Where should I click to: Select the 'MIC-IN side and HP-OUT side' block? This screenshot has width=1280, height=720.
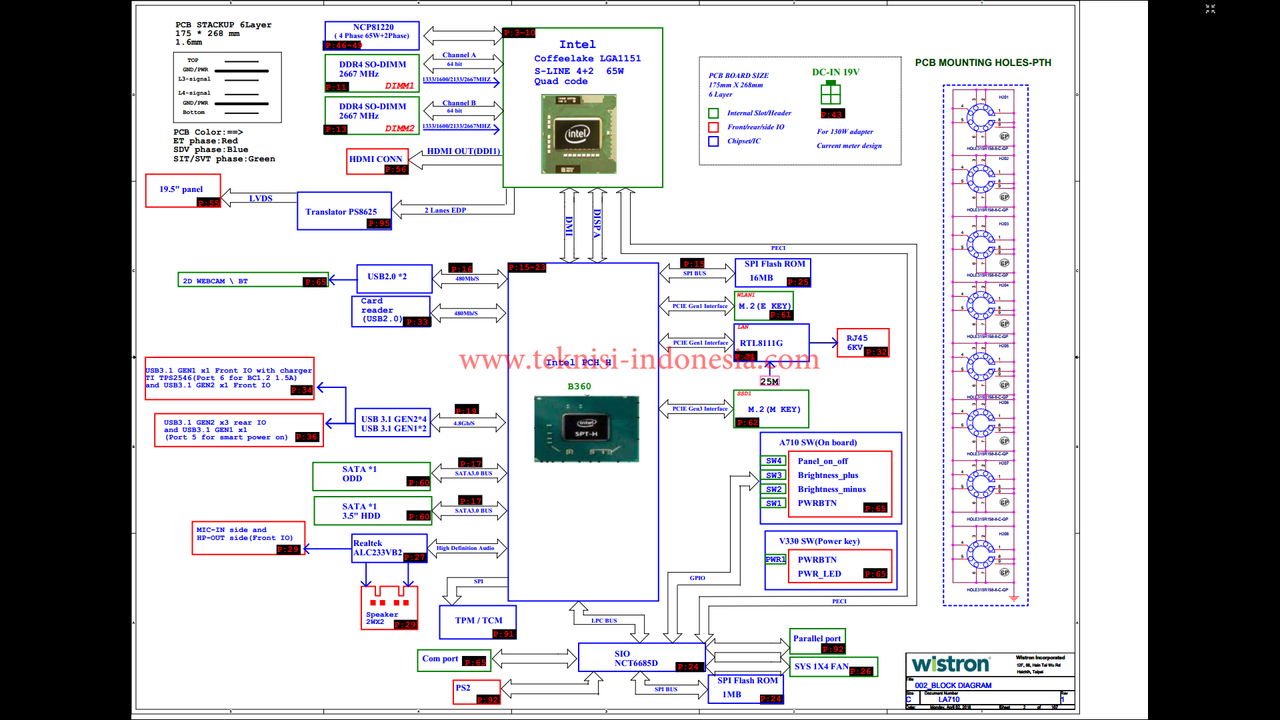point(247,538)
